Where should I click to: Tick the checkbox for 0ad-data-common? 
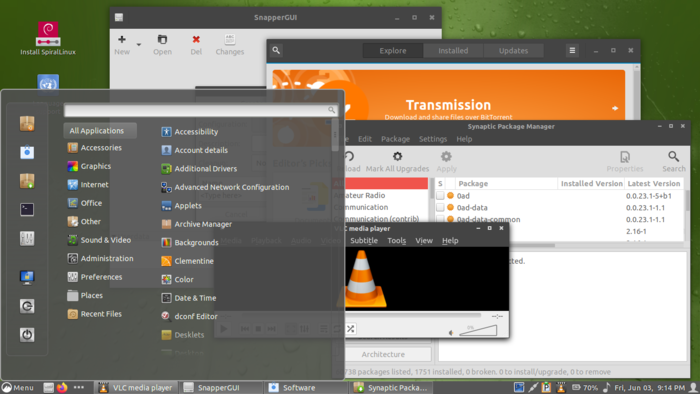click(440, 219)
